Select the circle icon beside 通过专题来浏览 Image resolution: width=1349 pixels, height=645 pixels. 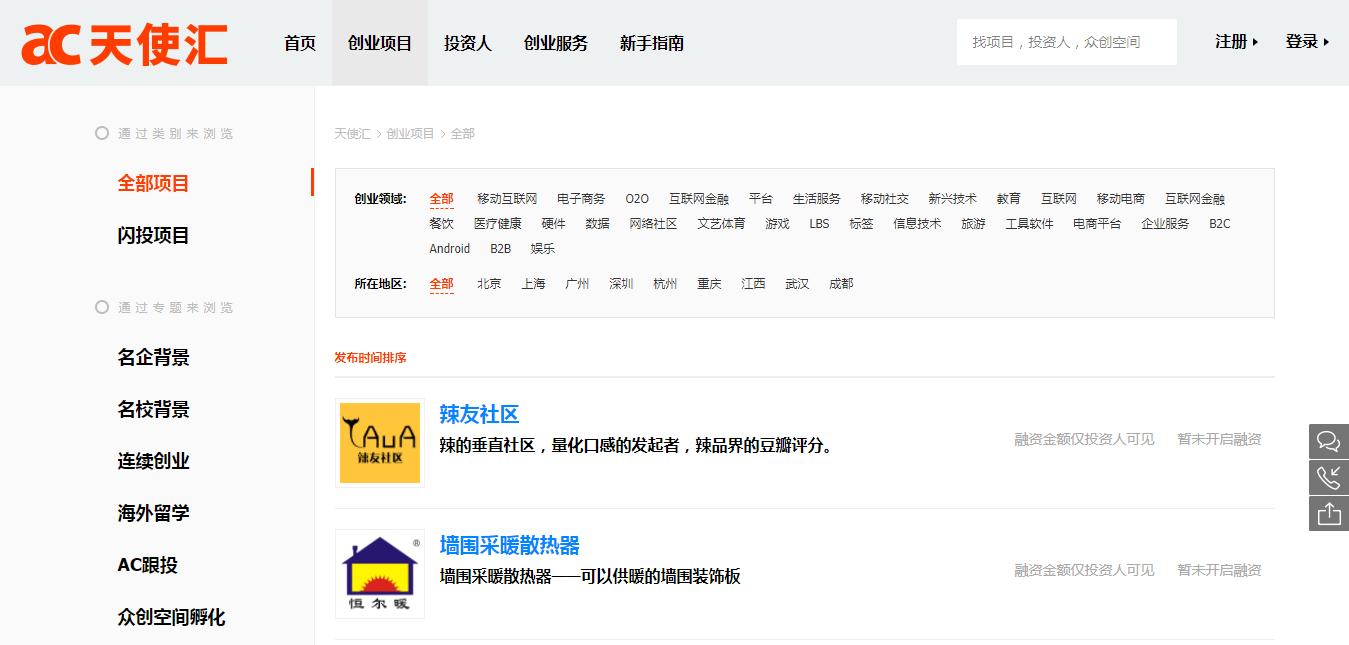tap(100, 307)
